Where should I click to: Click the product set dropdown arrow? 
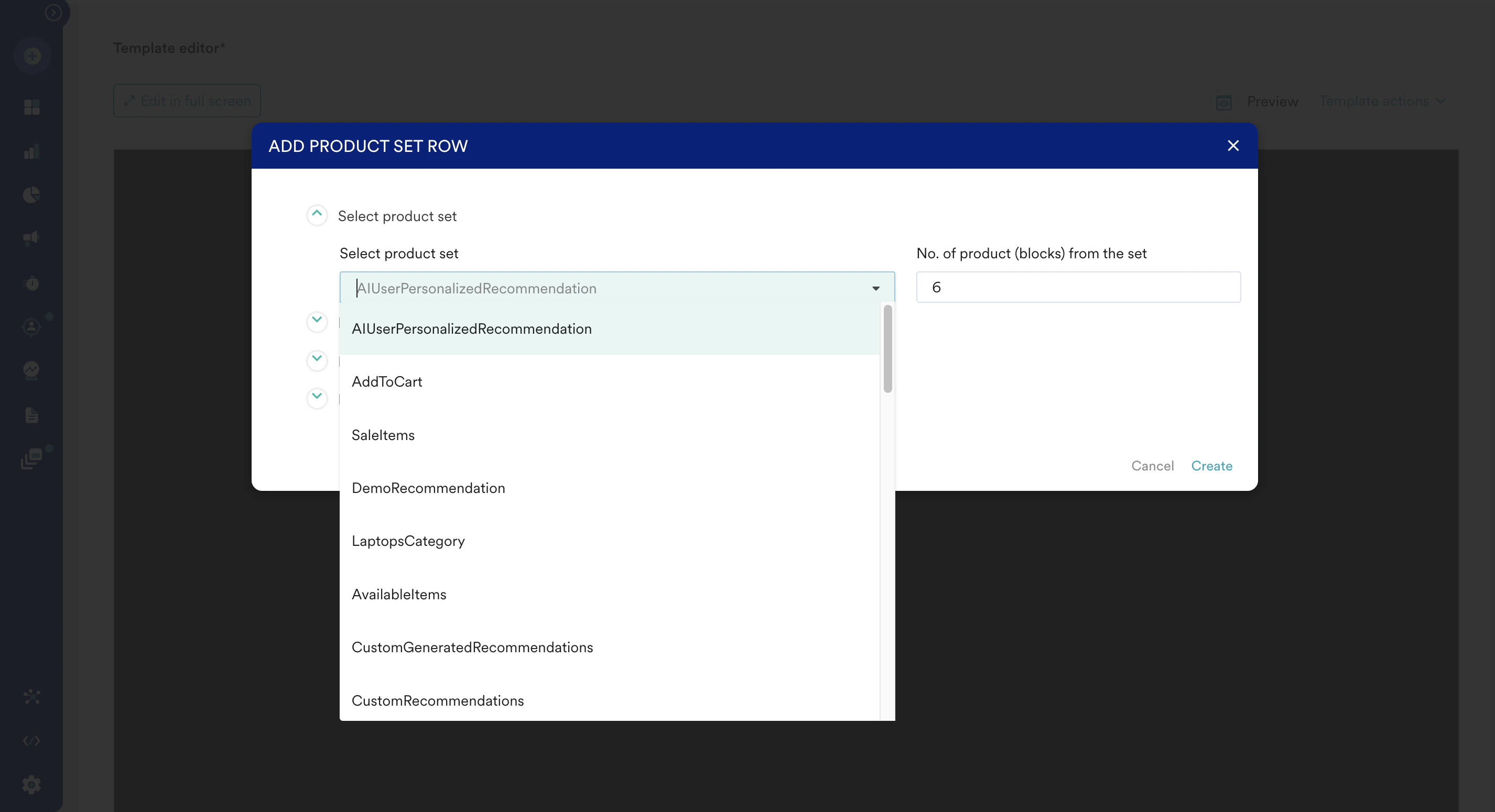pyautogui.click(x=875, y=288)
